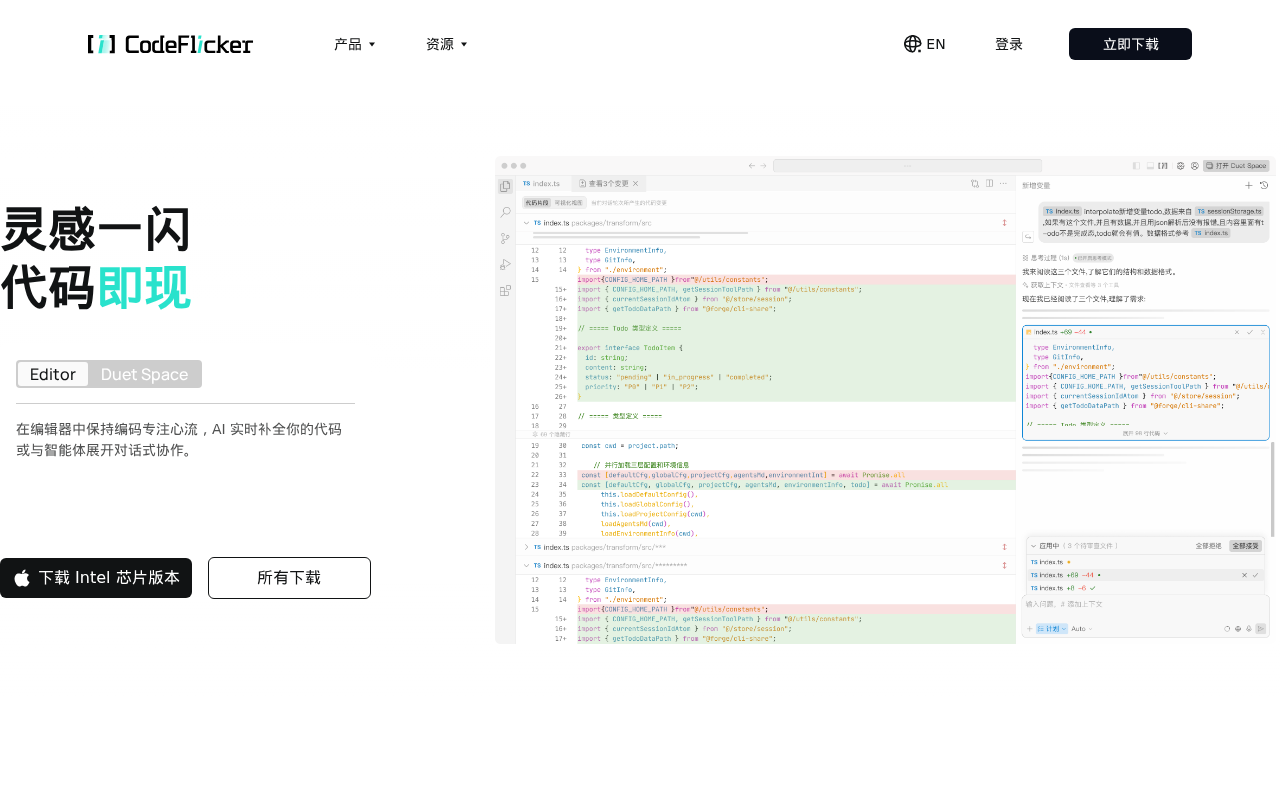Click the 所有下载 button
This screenshot has width=1280, height=800.
click(x=289, y=578)
